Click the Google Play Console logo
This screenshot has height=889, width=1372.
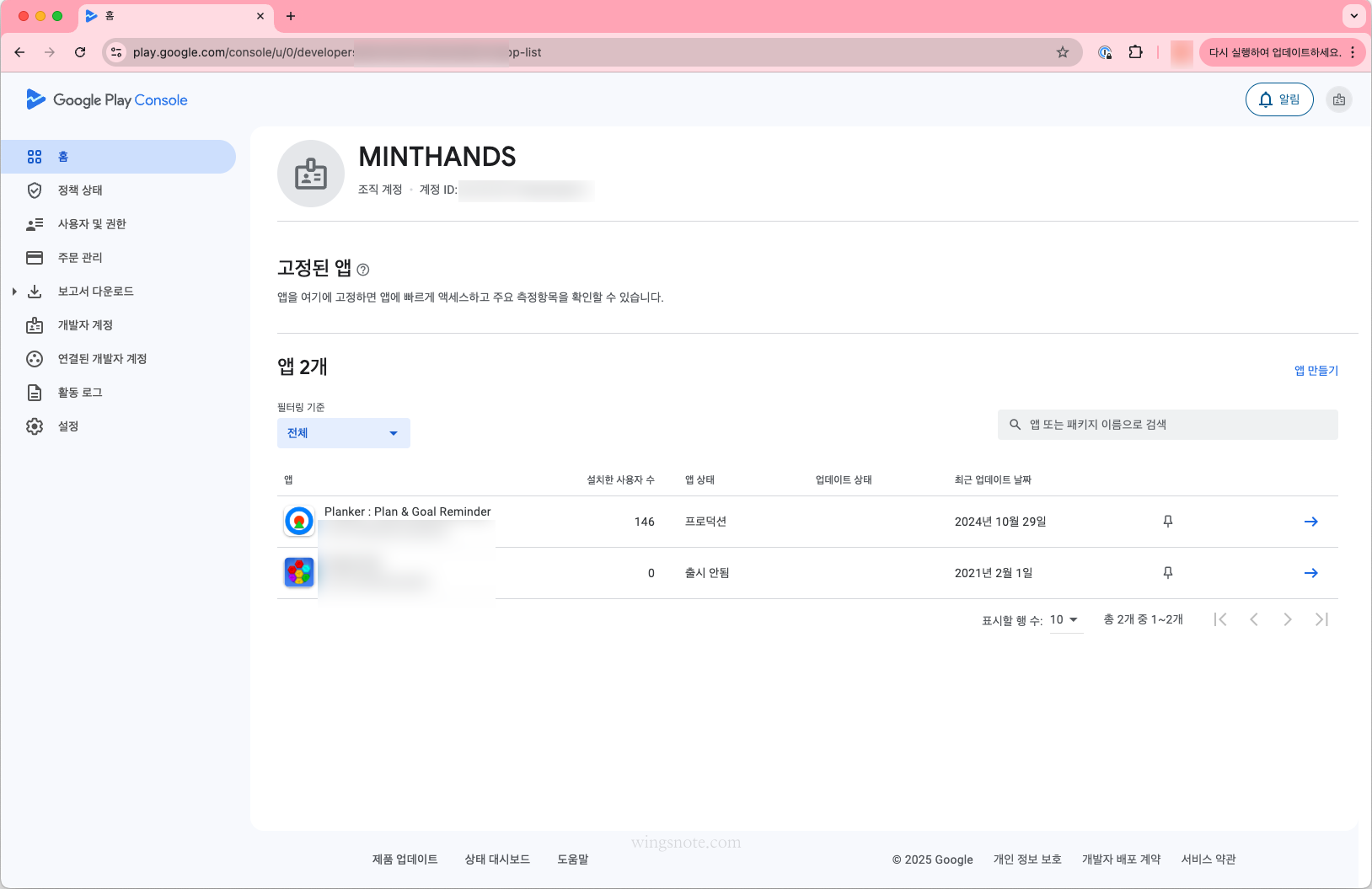click(107, 99)
